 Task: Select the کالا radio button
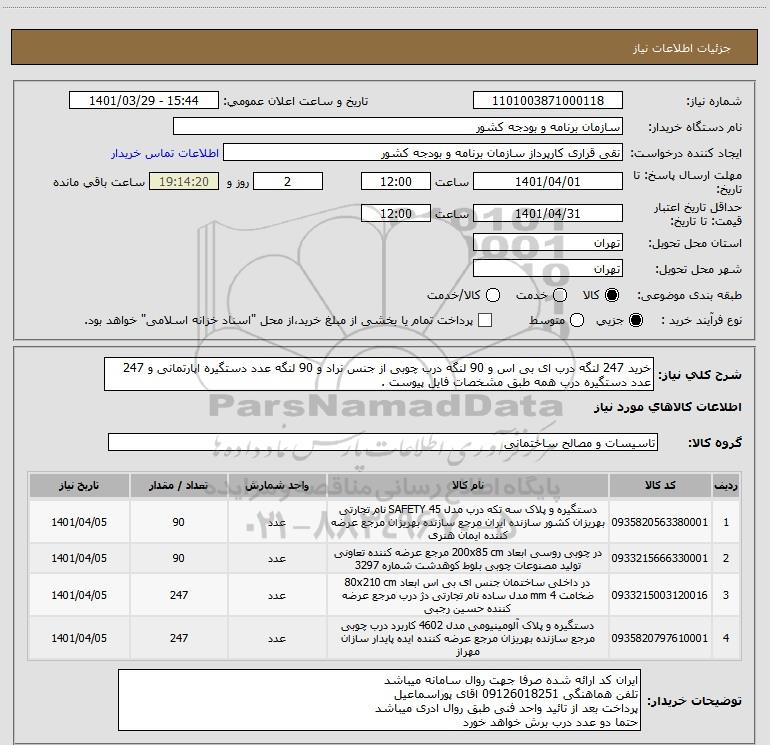[612, 295]
